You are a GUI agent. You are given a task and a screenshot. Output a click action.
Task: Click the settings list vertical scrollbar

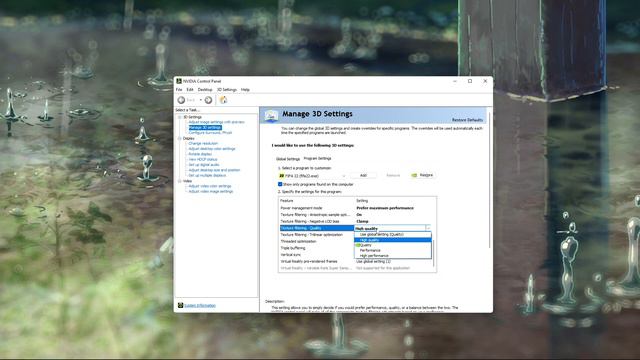tap(434, 253)
